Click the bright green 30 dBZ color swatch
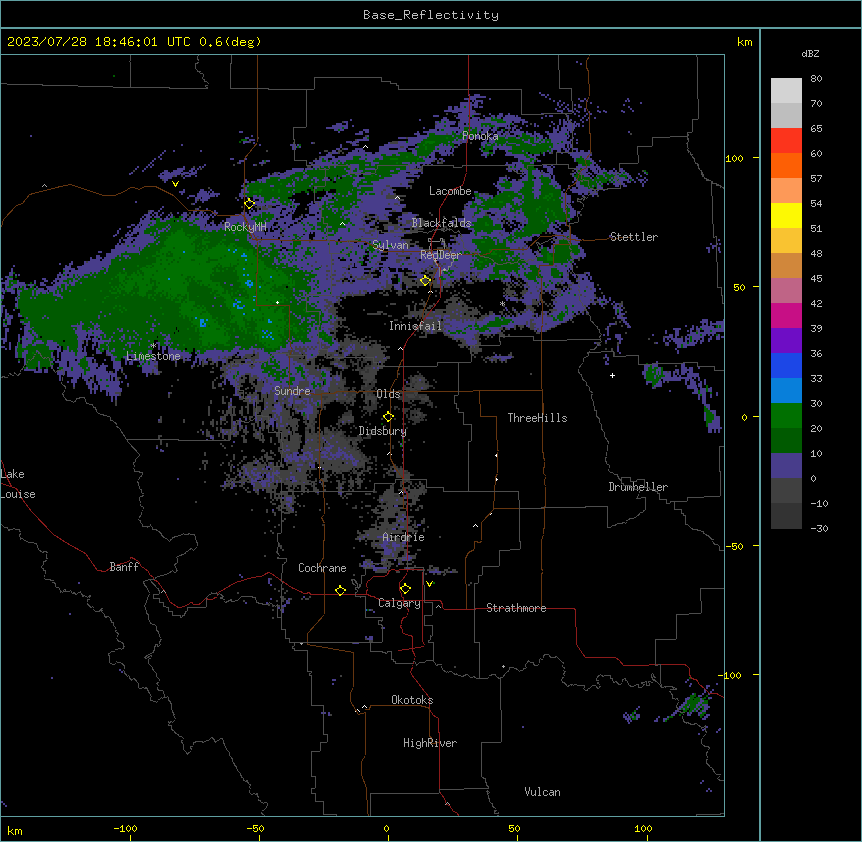 click(786, 416)
